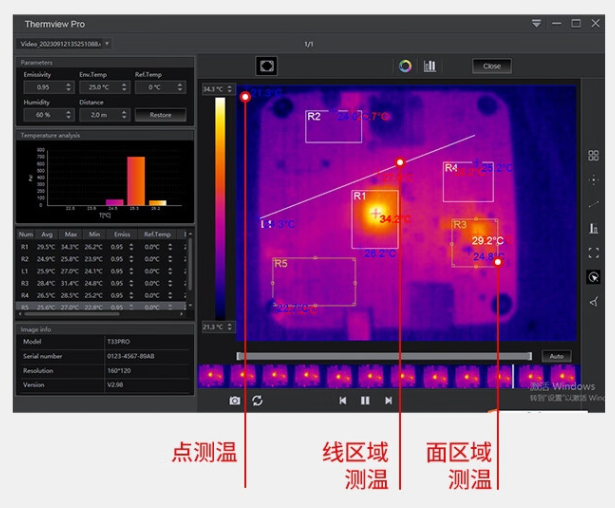Adjust the Emissivity 0.95 stepper arrows
Image resolution: width=615 pixels, height=508 pixels.
69,87
